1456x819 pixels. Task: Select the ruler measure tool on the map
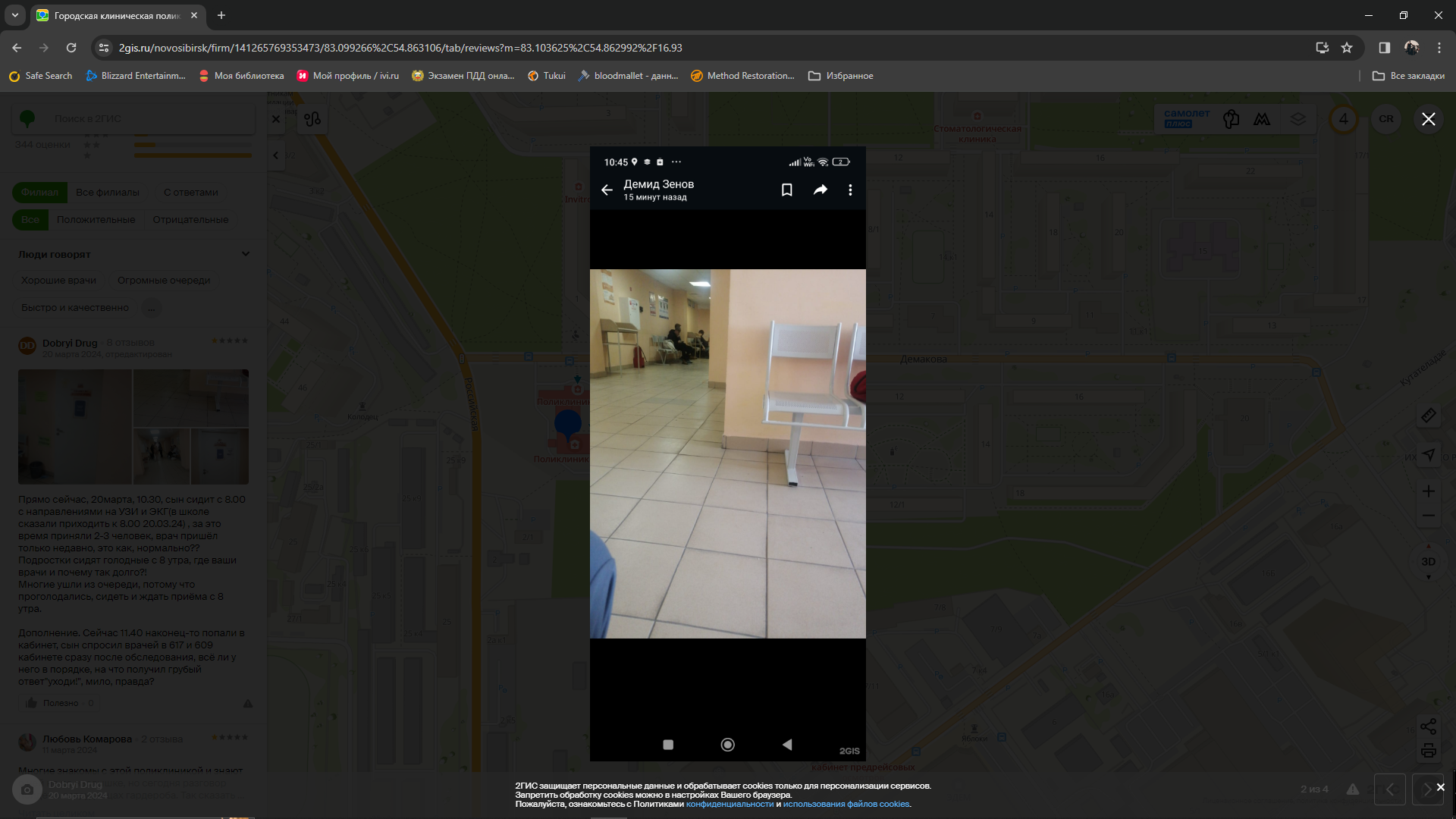(x=1429, y=416)
